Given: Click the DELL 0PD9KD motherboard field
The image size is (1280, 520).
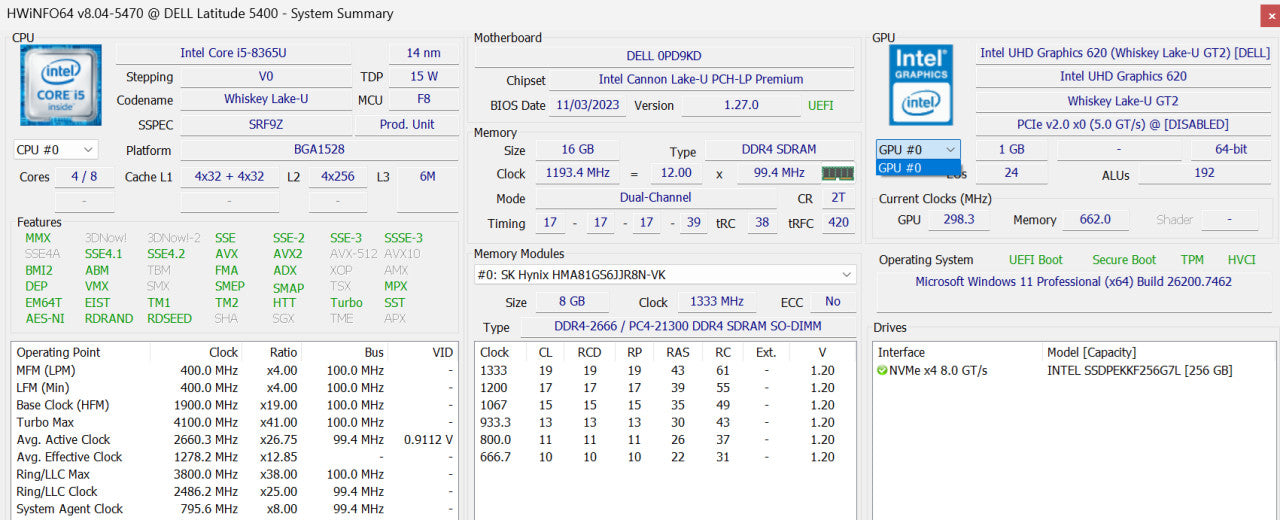Looking at the screenshot, I should (664, 56).
